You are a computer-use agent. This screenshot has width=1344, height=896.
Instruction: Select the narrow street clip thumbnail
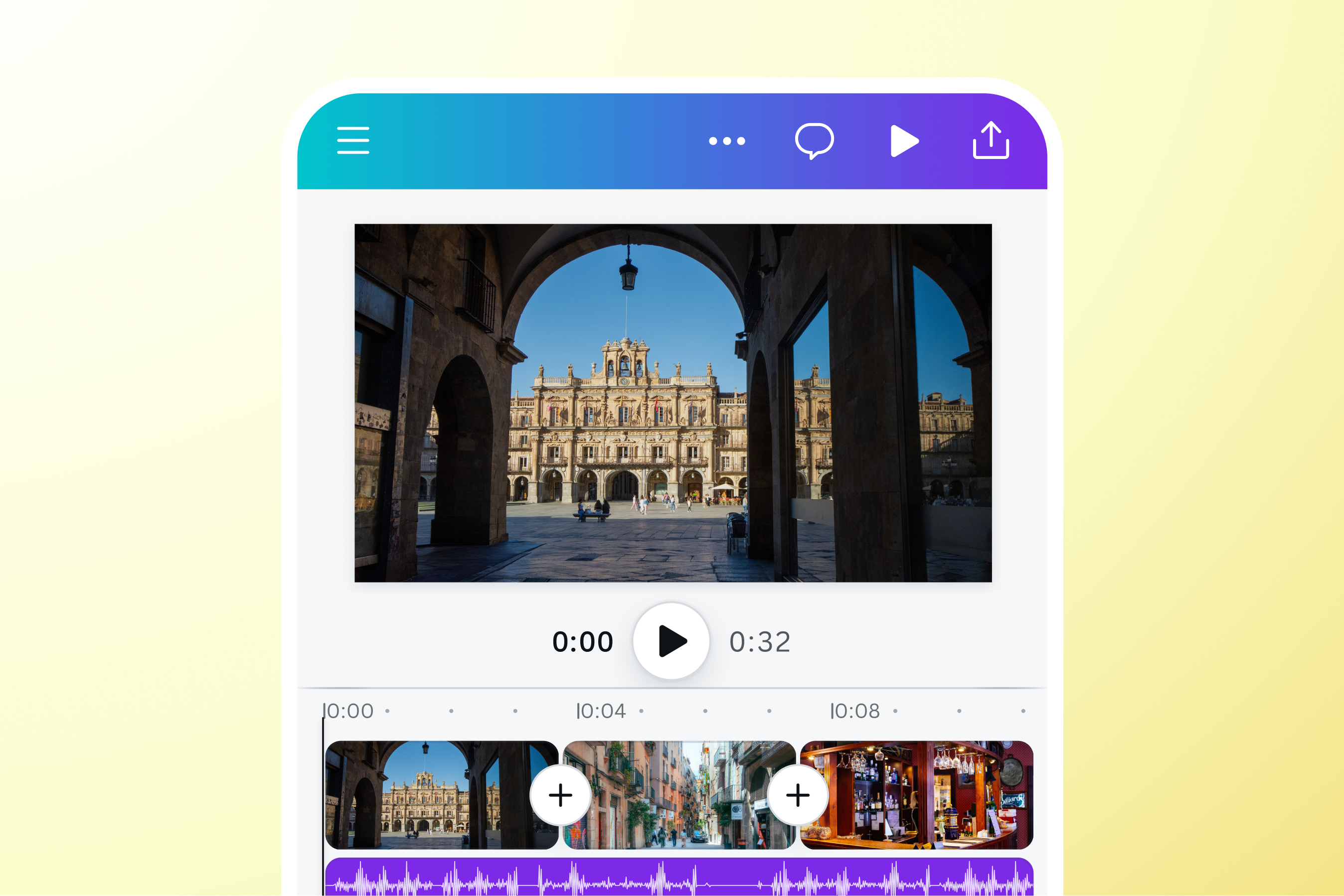[679, 795]
